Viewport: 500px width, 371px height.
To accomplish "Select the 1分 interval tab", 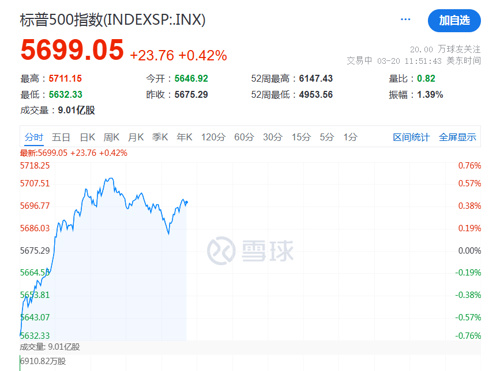I will 350,137.
